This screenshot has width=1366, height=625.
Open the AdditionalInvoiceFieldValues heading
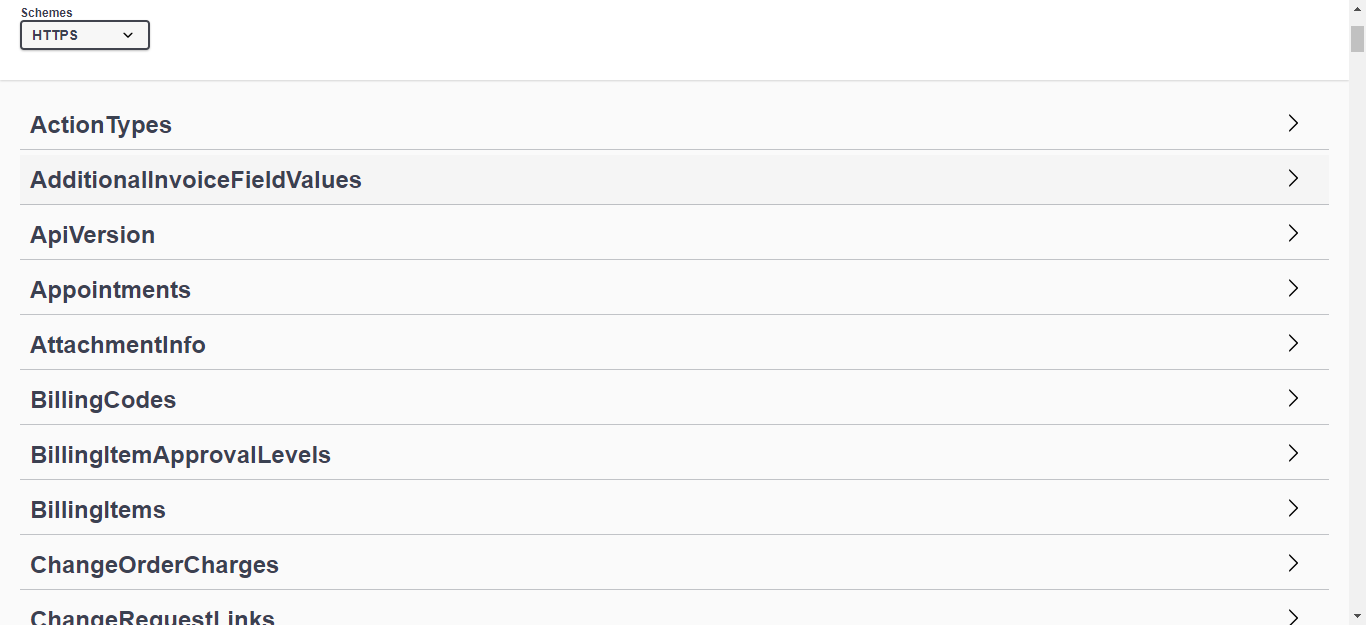pyautogui.click(x=196, y=180)
